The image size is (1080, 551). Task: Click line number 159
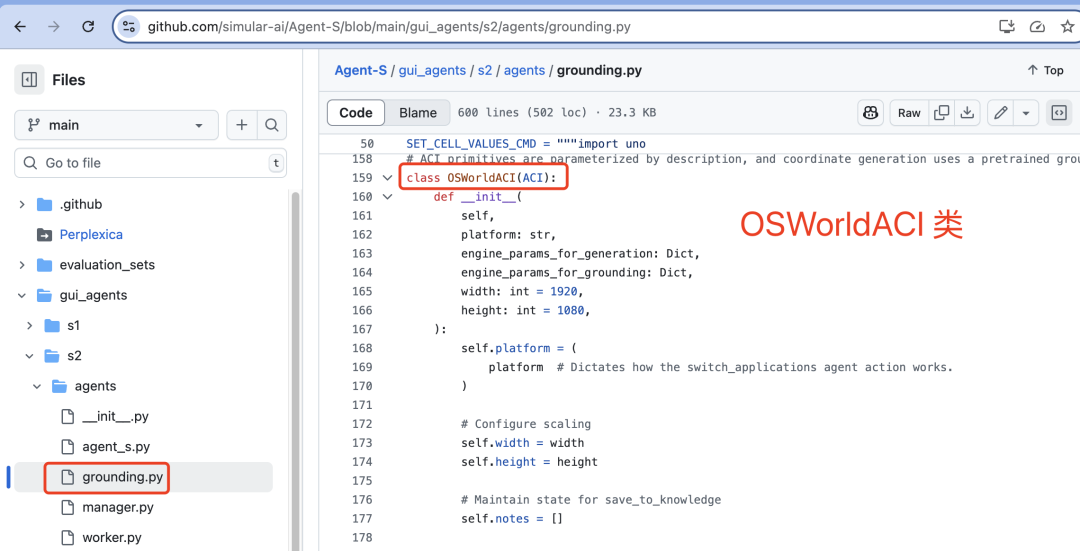pyautogui.click(x=362, y=178)
